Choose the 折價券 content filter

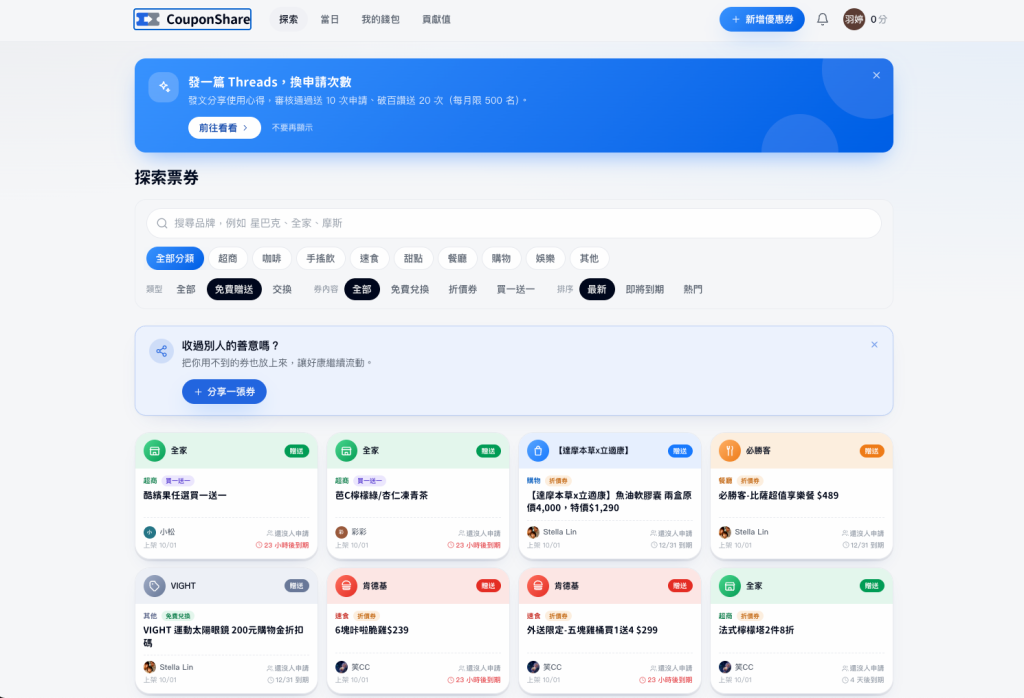pyautogui.click(x=463, y=289)
